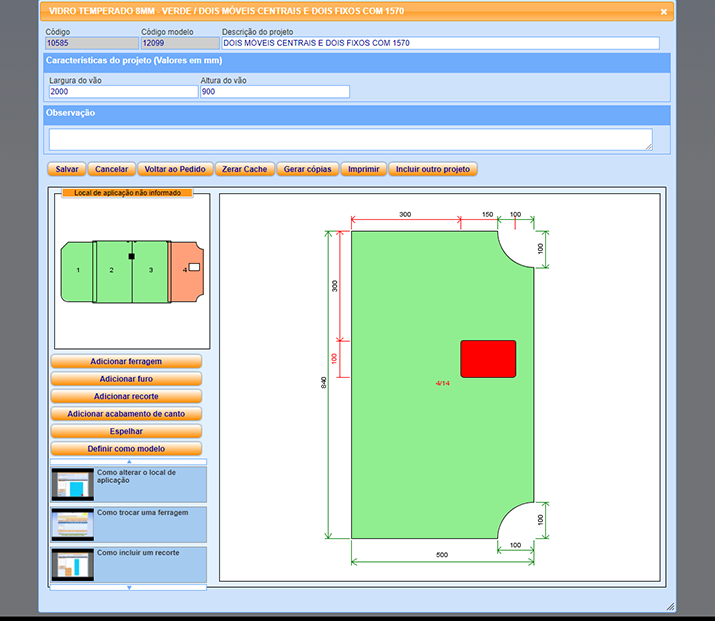Click the black hardware square between panels
Screen dimensions: 715x621
[131, 257]
